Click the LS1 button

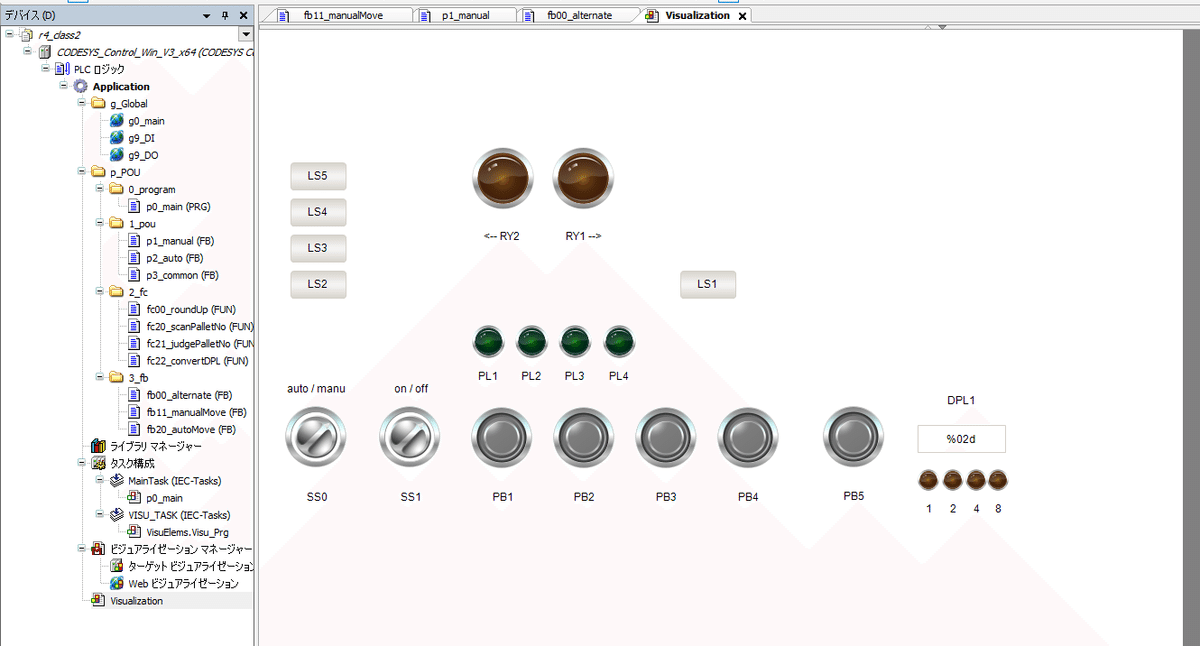click(708, 284)
